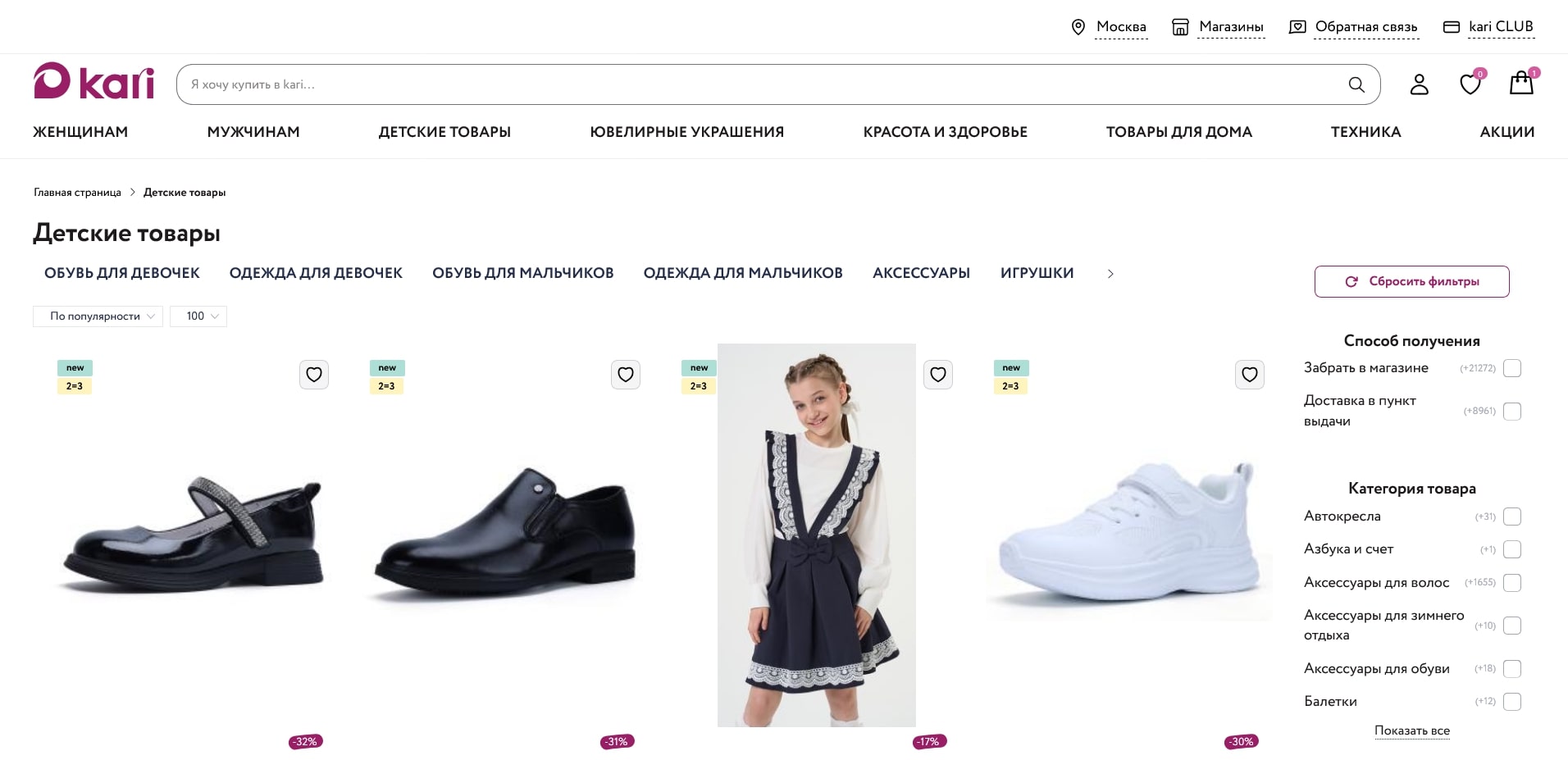Click the 'Показать все' link
Image resolution: width=1568 pixels, height=760 pixels.
pyautogui.click(x=1411, y=730)
